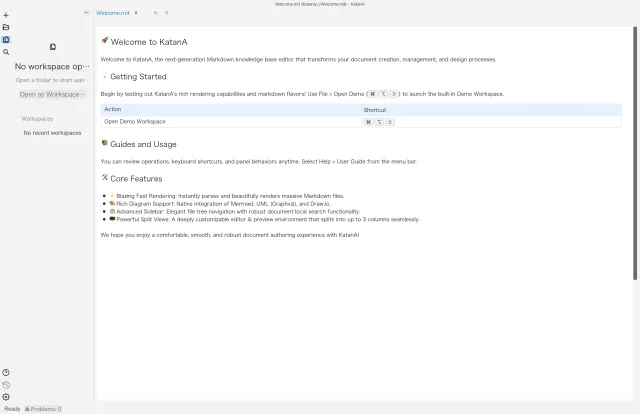
Task: Navigate forward with the right arrow
Action: tap(166, 13)
